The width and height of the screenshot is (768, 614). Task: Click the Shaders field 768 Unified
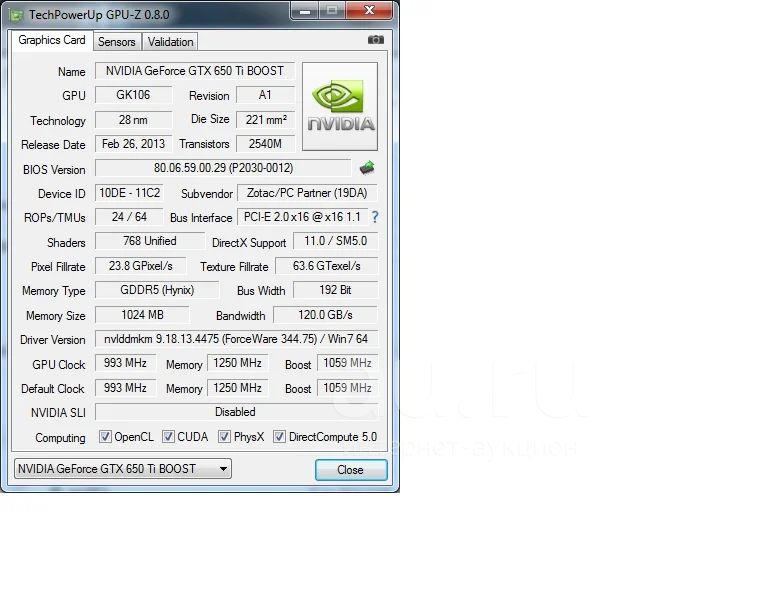(149, 241)
